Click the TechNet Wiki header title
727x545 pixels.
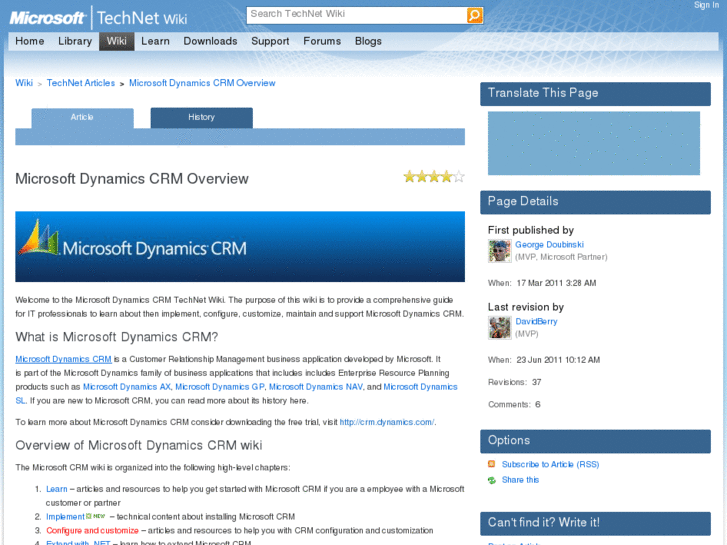tap(142, 18)
